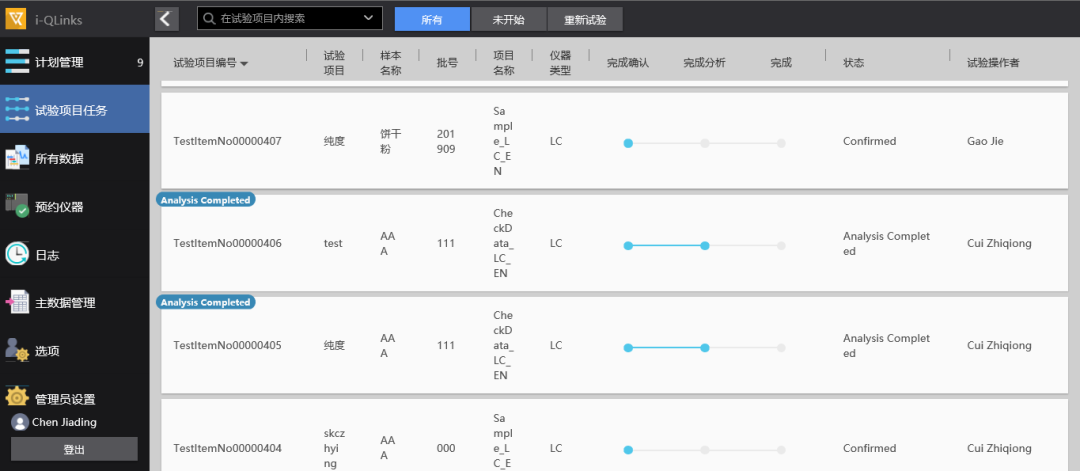Click the 完成分析 column header

pos(704,63)
